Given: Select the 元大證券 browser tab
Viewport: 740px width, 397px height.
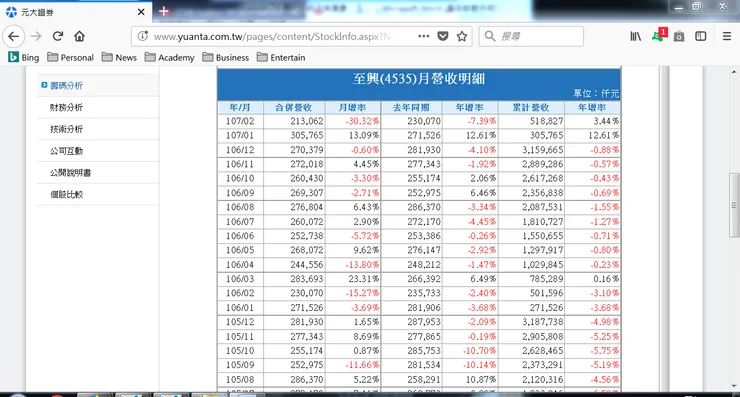Looking at the screenshot, I should [76, 12].
